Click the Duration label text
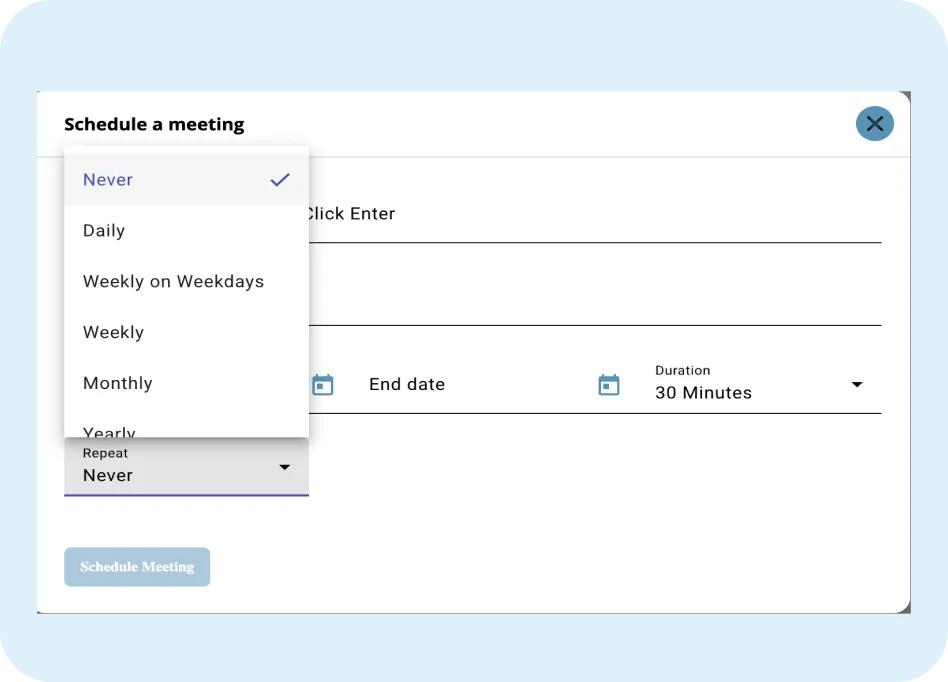This screenshot has height=682, width=948. [x=683, y=370]
